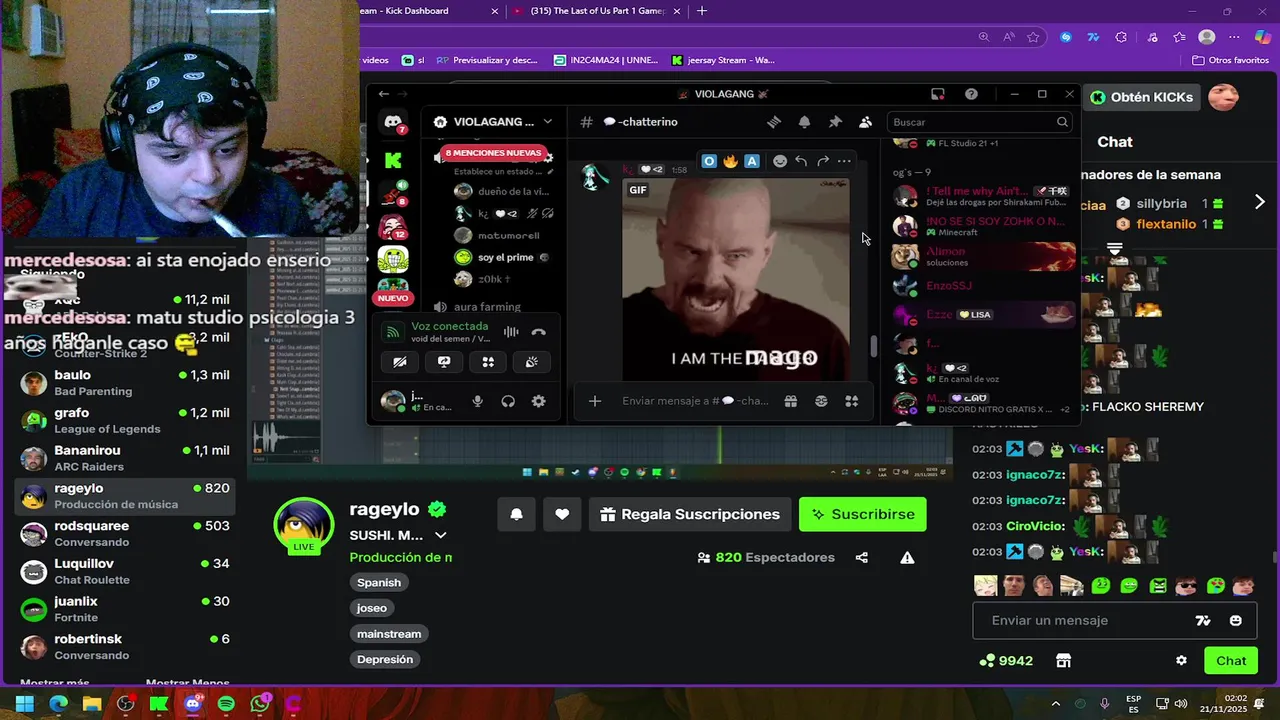Reply to the GIF message

[x=801, y=161]
